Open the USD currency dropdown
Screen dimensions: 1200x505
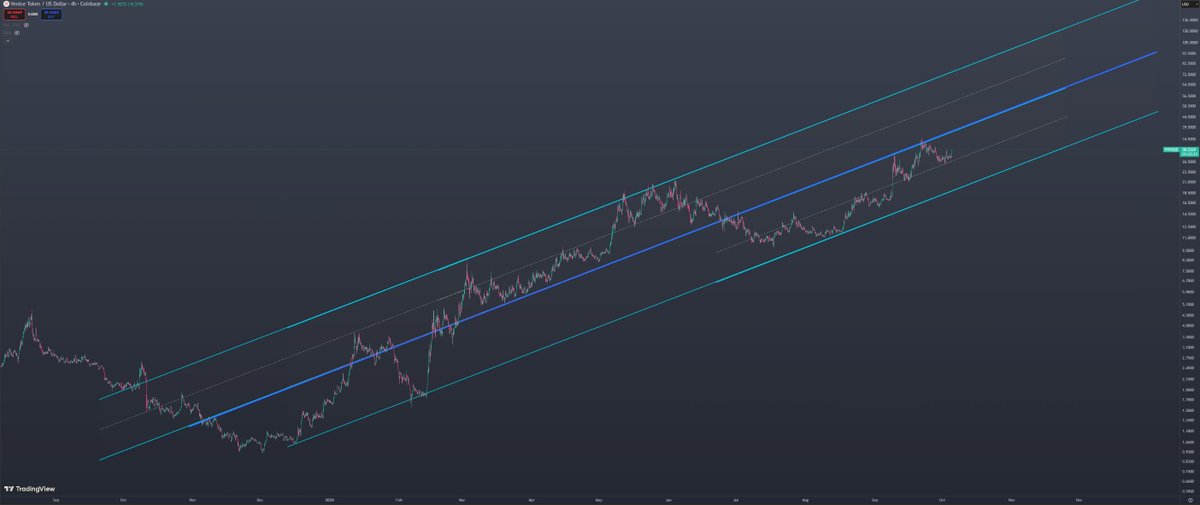pos(1190,4)
